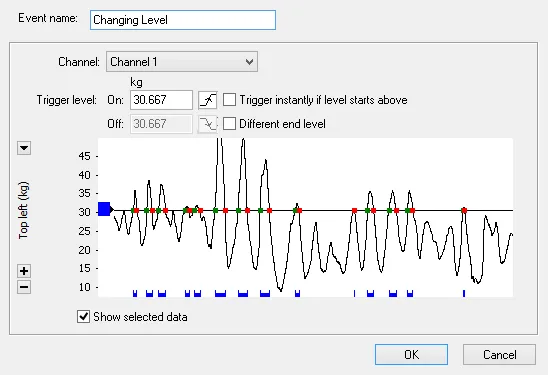This screenshot has width=548, height=375.
Task: Enable Trigger instantly if level starts above
Action: point(229,100)
